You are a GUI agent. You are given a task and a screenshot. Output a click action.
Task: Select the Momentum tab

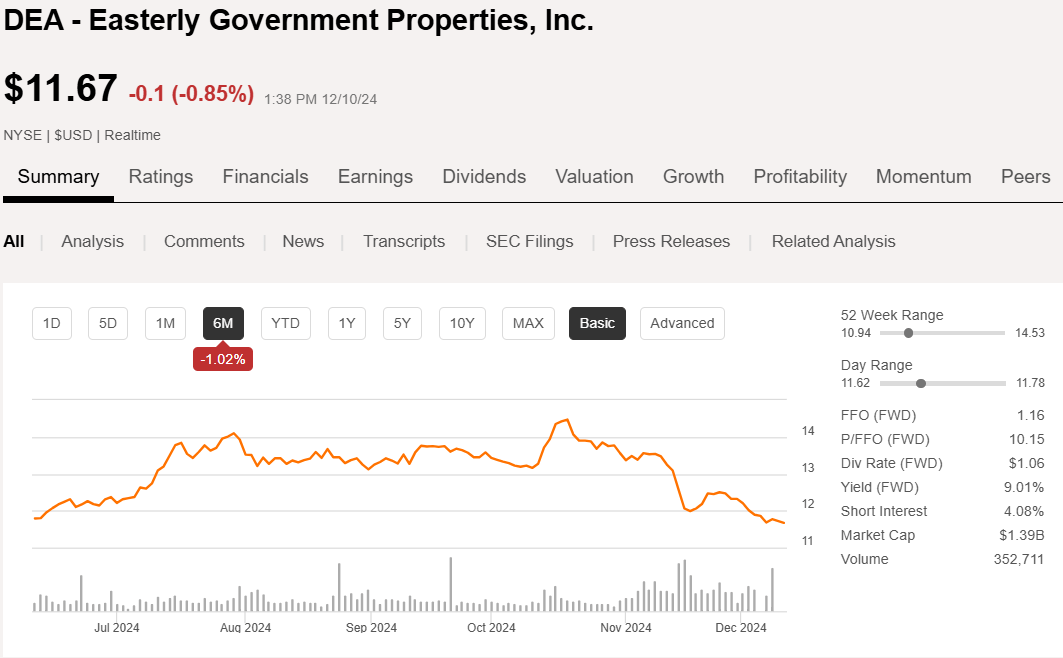pos(923,177)
